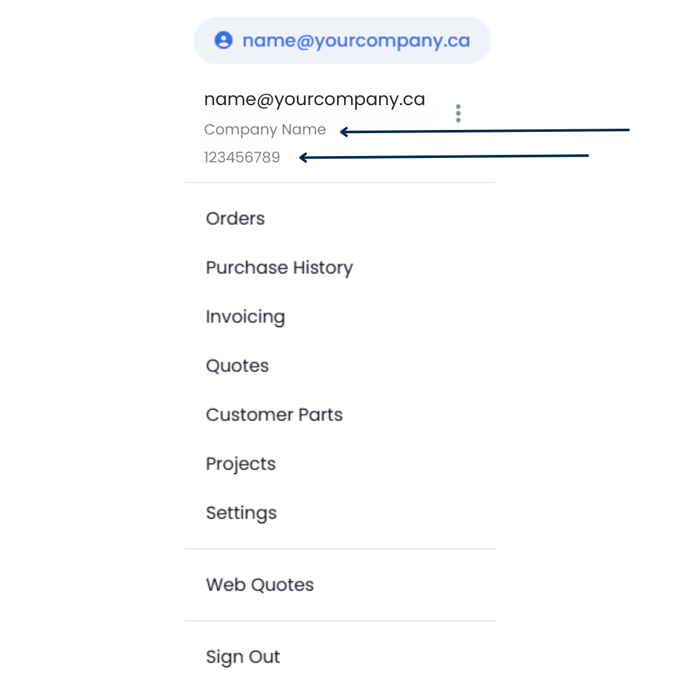
Task: Select the email address heading below the pill
Action: click(314, 99)
